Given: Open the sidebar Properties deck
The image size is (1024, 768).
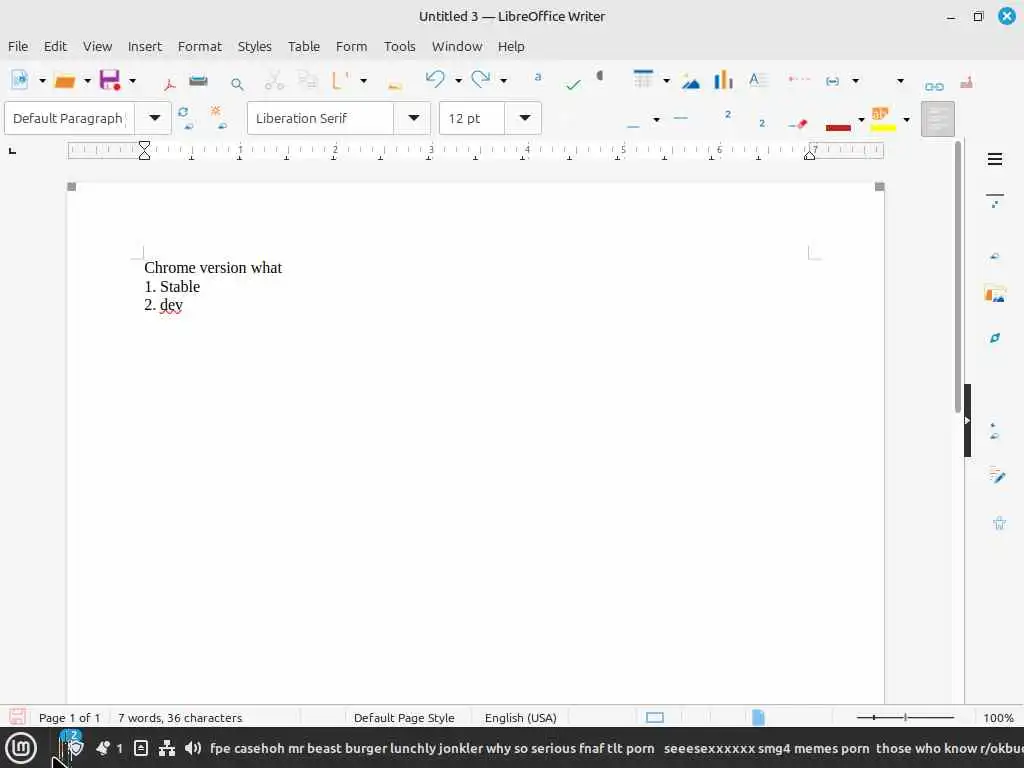Looking at the screenshot, I should pyautogui.click(x=995, y=200).
